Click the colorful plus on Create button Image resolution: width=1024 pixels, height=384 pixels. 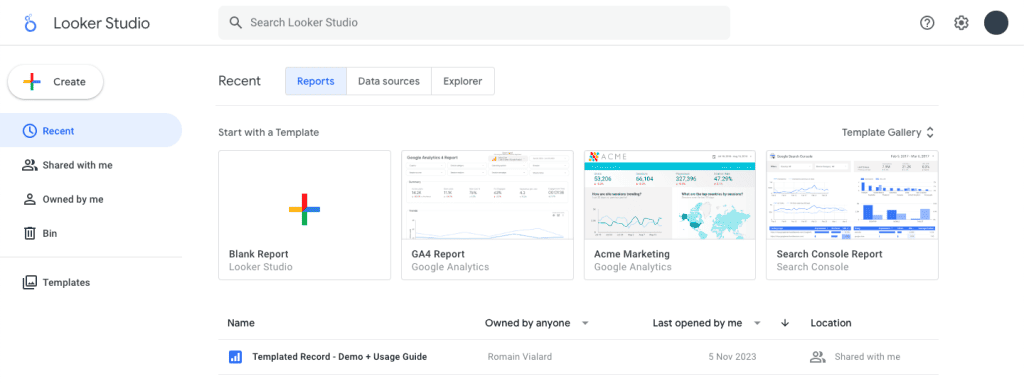(x=32, y=82)
